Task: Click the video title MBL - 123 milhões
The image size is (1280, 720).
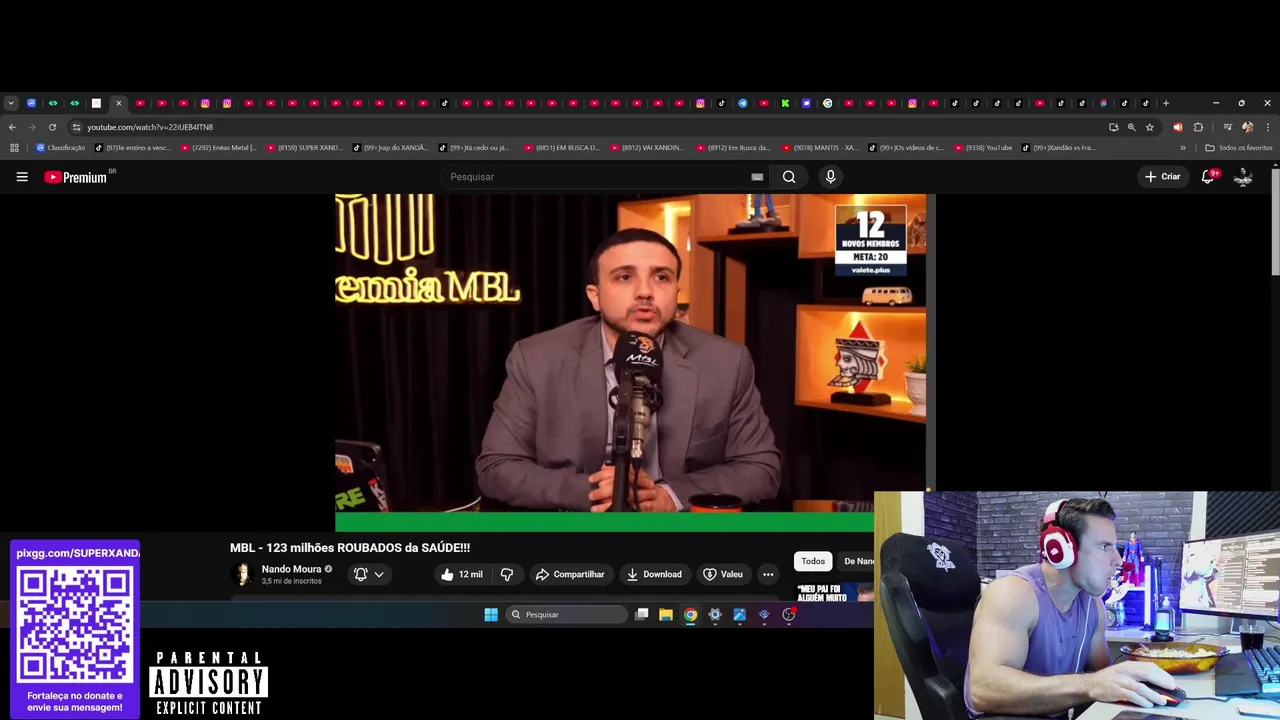Action: point(350,548)
